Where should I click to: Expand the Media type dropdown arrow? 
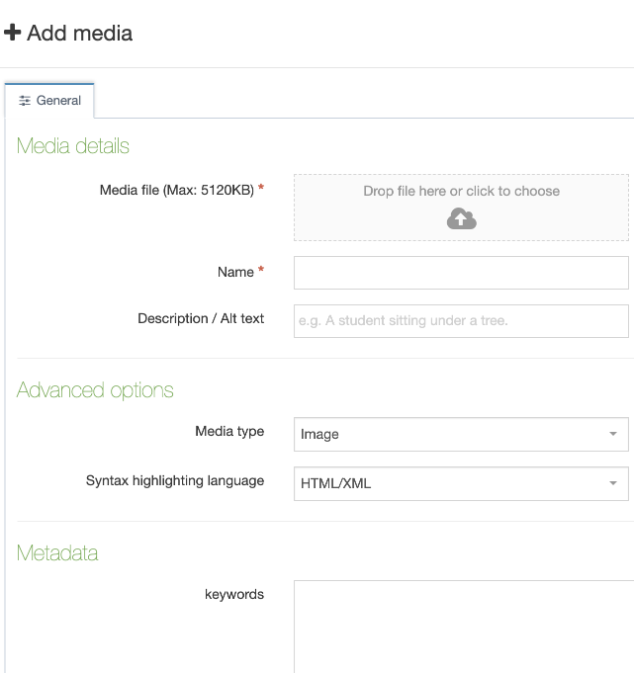click(613, 434)
